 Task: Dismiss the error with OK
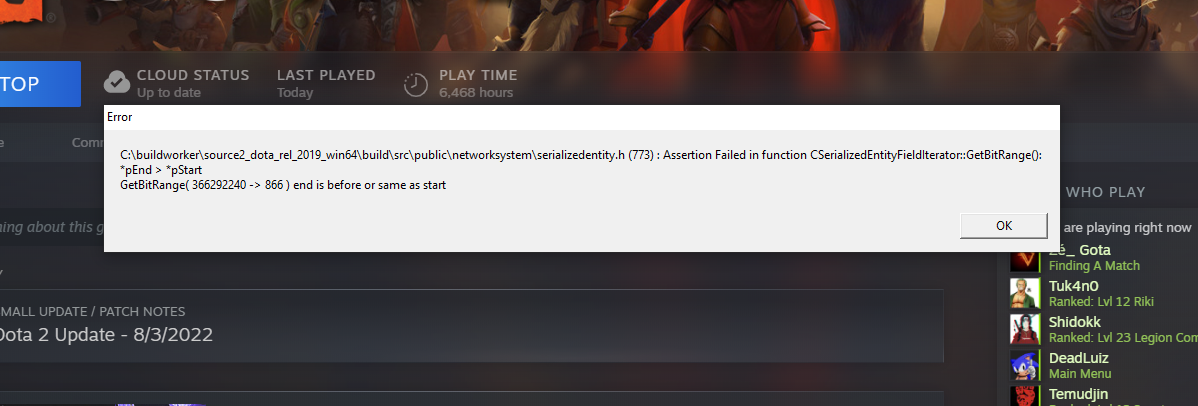[x=1004, y=226]
